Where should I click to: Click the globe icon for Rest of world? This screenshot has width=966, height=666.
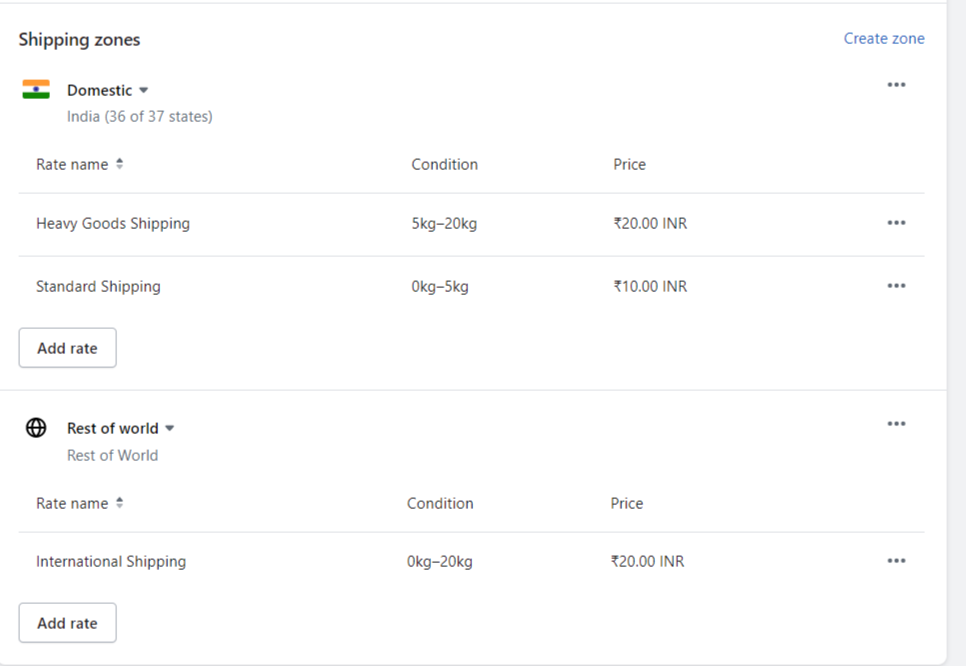coord(36,428)
